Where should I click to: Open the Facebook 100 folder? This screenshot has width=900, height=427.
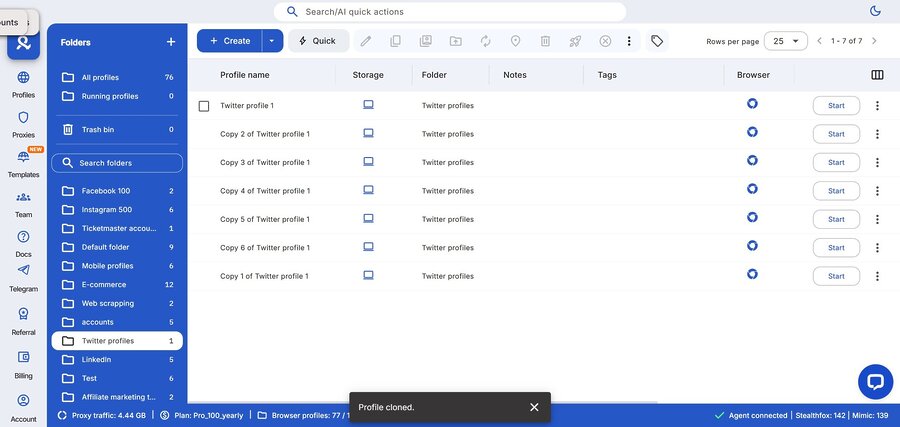(x=117, y=191)
